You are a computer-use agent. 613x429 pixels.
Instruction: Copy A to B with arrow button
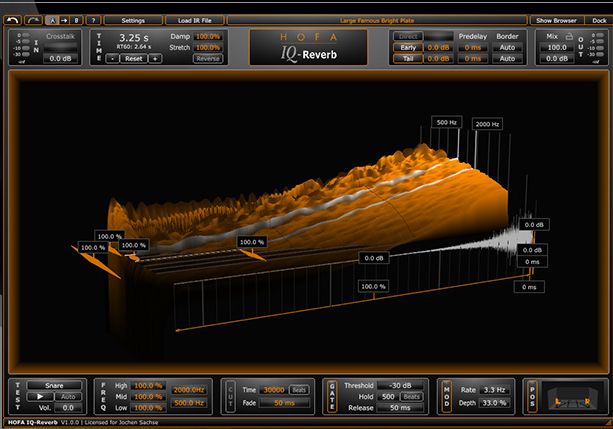64,20
